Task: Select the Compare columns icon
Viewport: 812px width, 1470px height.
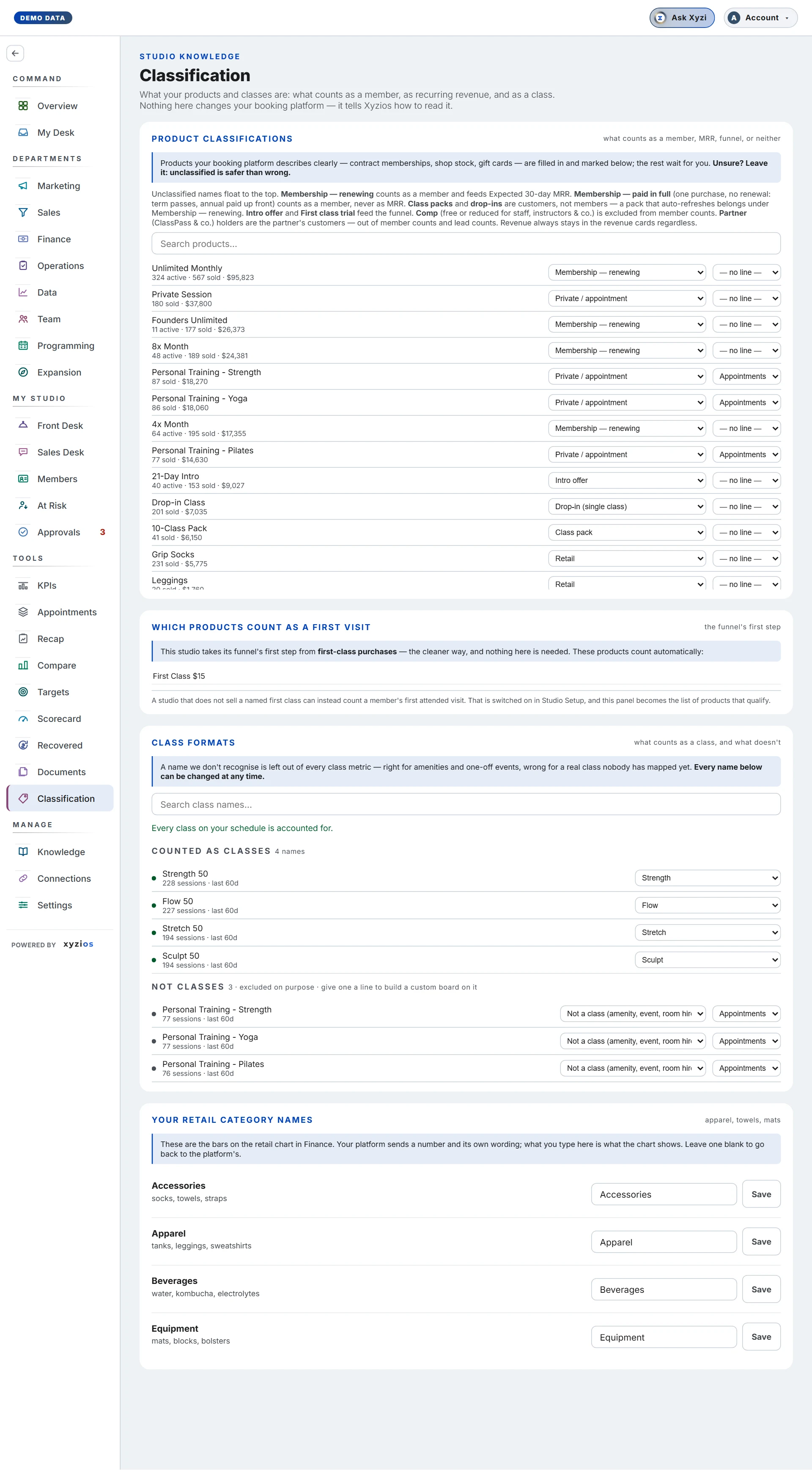Action: [x=23, y=665]
